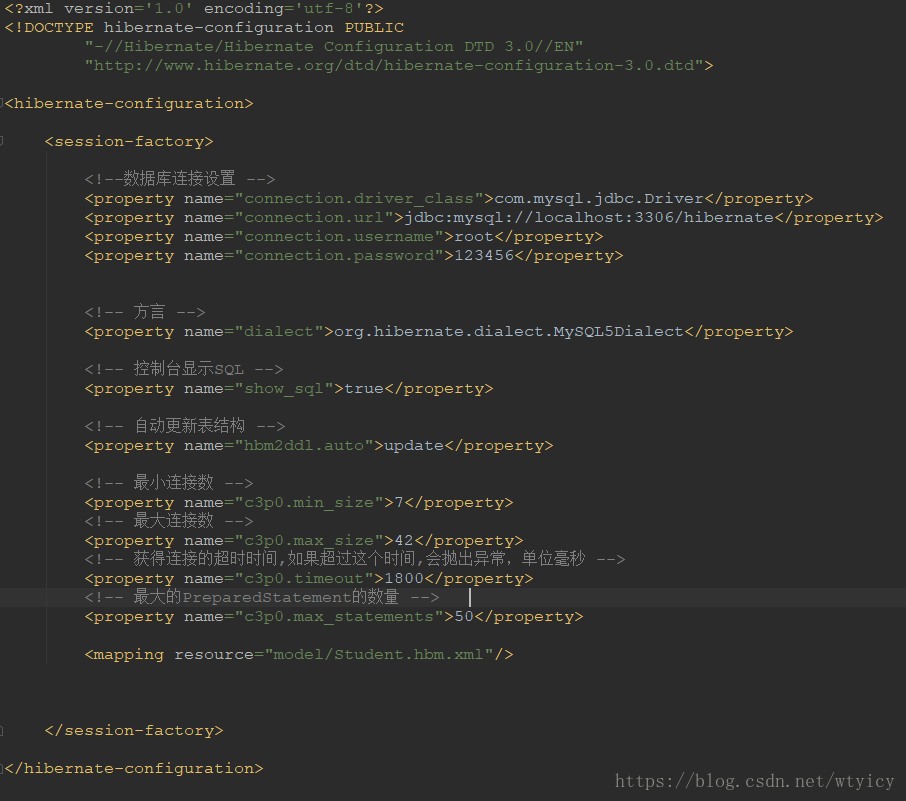The image size is (906, 801).
Task: Click the session-factory closing tag fold marker
Action: click(2, 730)
